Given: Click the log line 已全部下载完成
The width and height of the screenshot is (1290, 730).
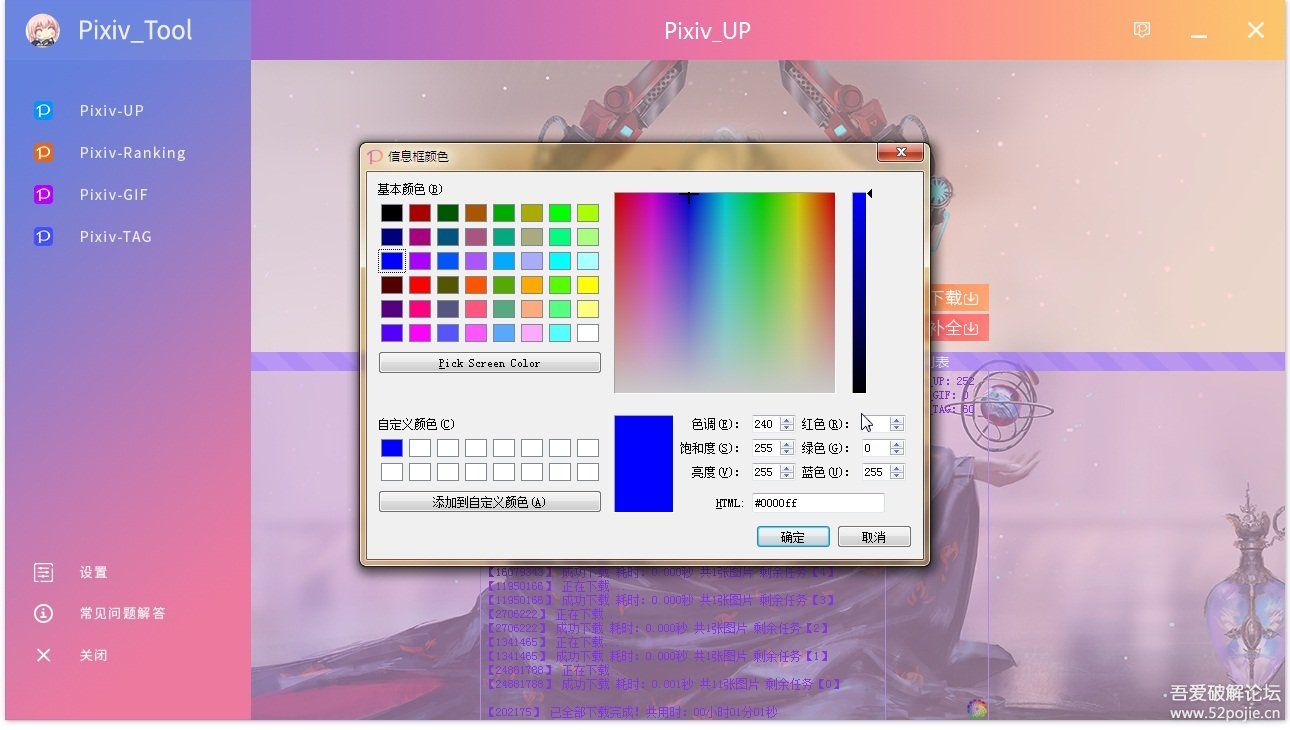Looking at the screenshot, I should tap(632, 712).
